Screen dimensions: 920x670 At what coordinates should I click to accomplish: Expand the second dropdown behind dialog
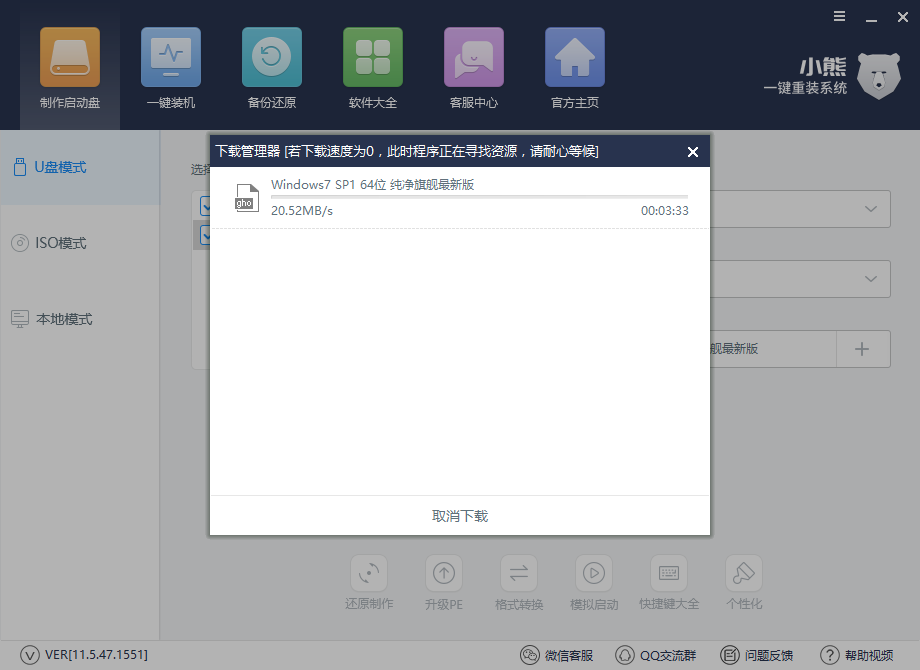click(871, 279)
